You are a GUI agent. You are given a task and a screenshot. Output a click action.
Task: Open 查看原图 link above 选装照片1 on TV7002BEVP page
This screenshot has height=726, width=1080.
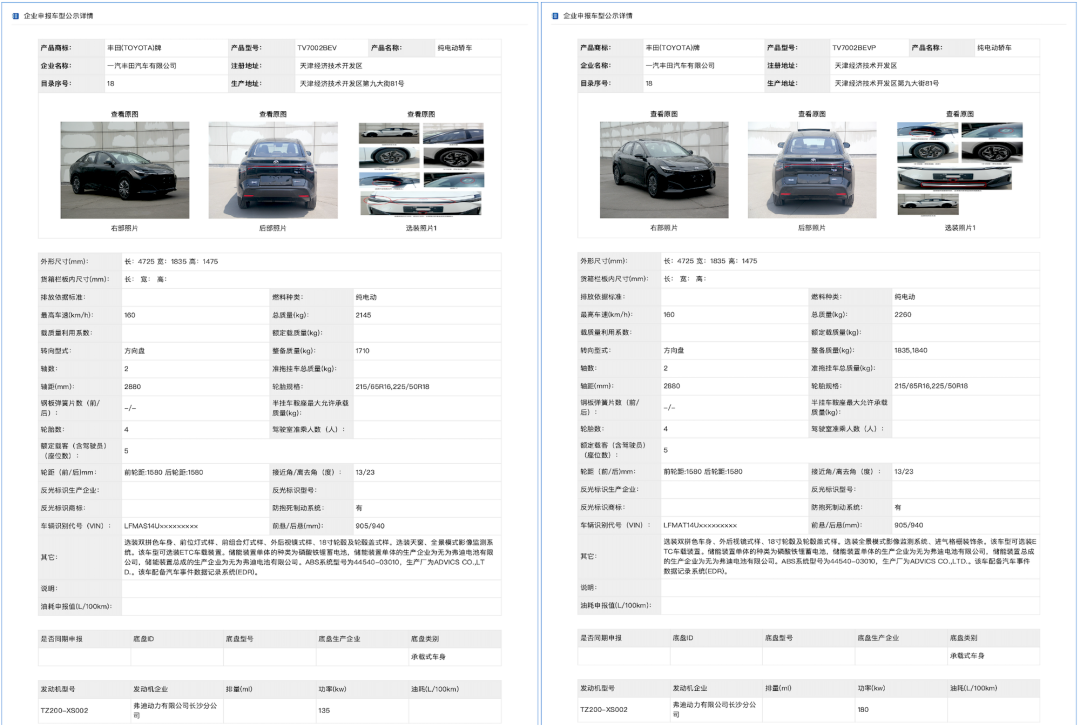pos(960,114)
